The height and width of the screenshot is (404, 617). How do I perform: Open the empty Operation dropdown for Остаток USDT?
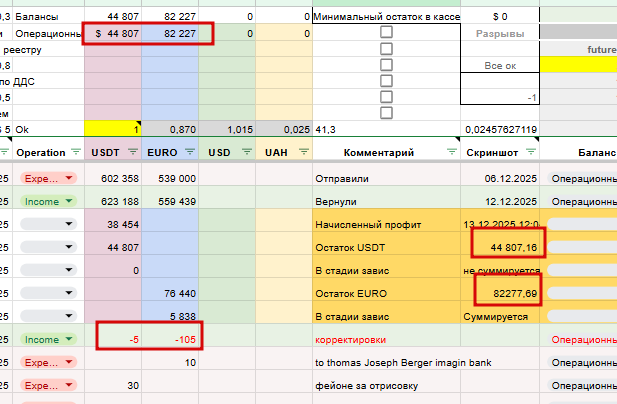click(48, 247)
